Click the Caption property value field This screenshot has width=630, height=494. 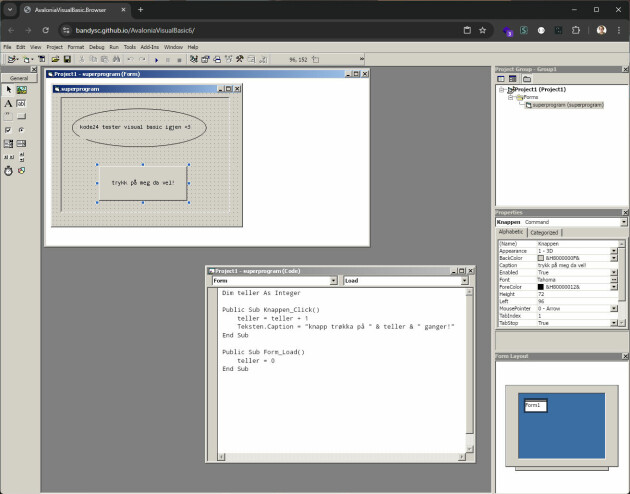578,265
